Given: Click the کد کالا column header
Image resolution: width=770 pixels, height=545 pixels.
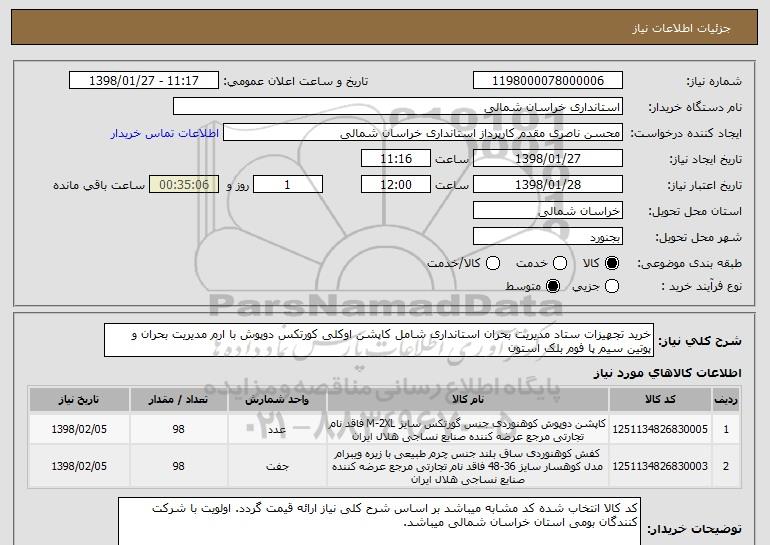Looking at the screenshot, I should (x=660, y=400).
